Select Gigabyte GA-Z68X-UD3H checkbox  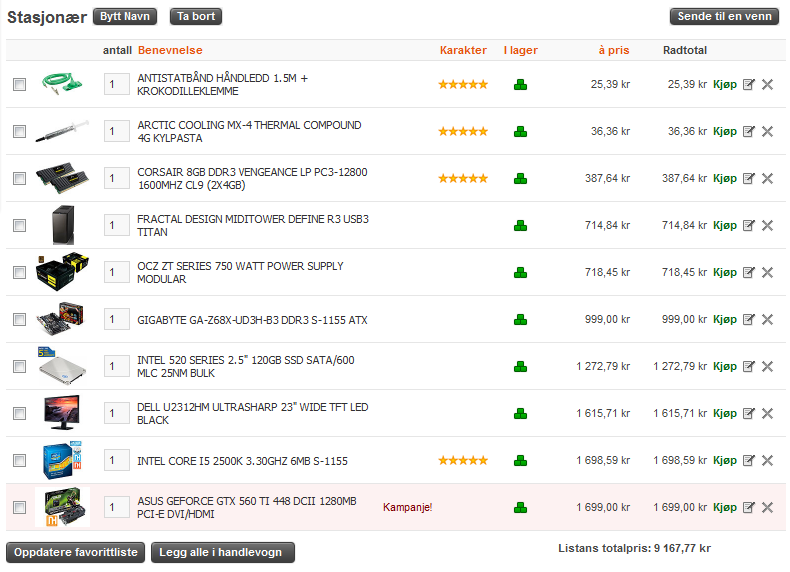coord(19,319)
